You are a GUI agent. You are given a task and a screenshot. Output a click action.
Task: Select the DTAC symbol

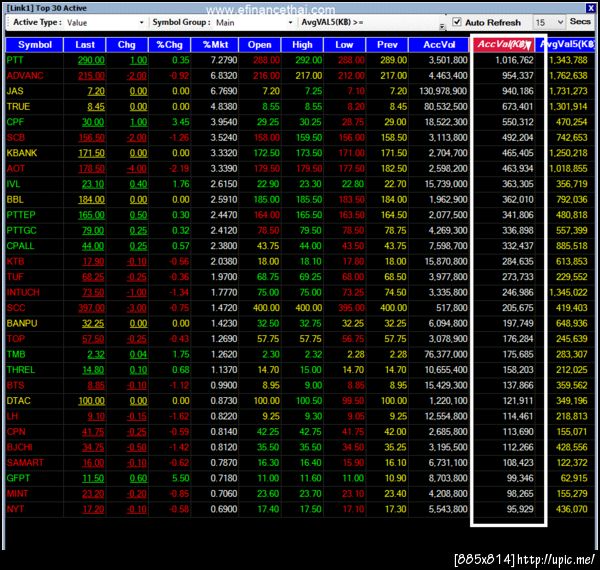coord(18,401)
